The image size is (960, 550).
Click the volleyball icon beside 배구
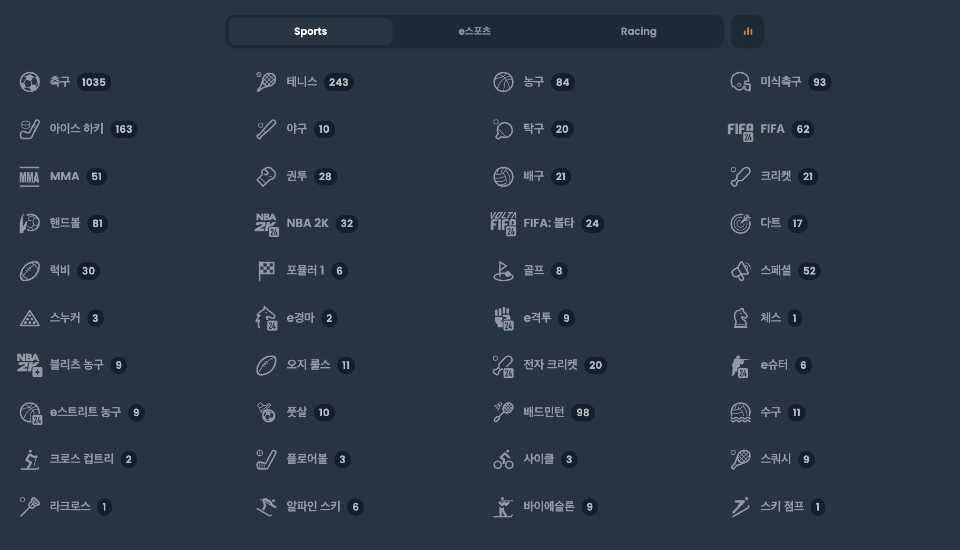pos(503,176)
